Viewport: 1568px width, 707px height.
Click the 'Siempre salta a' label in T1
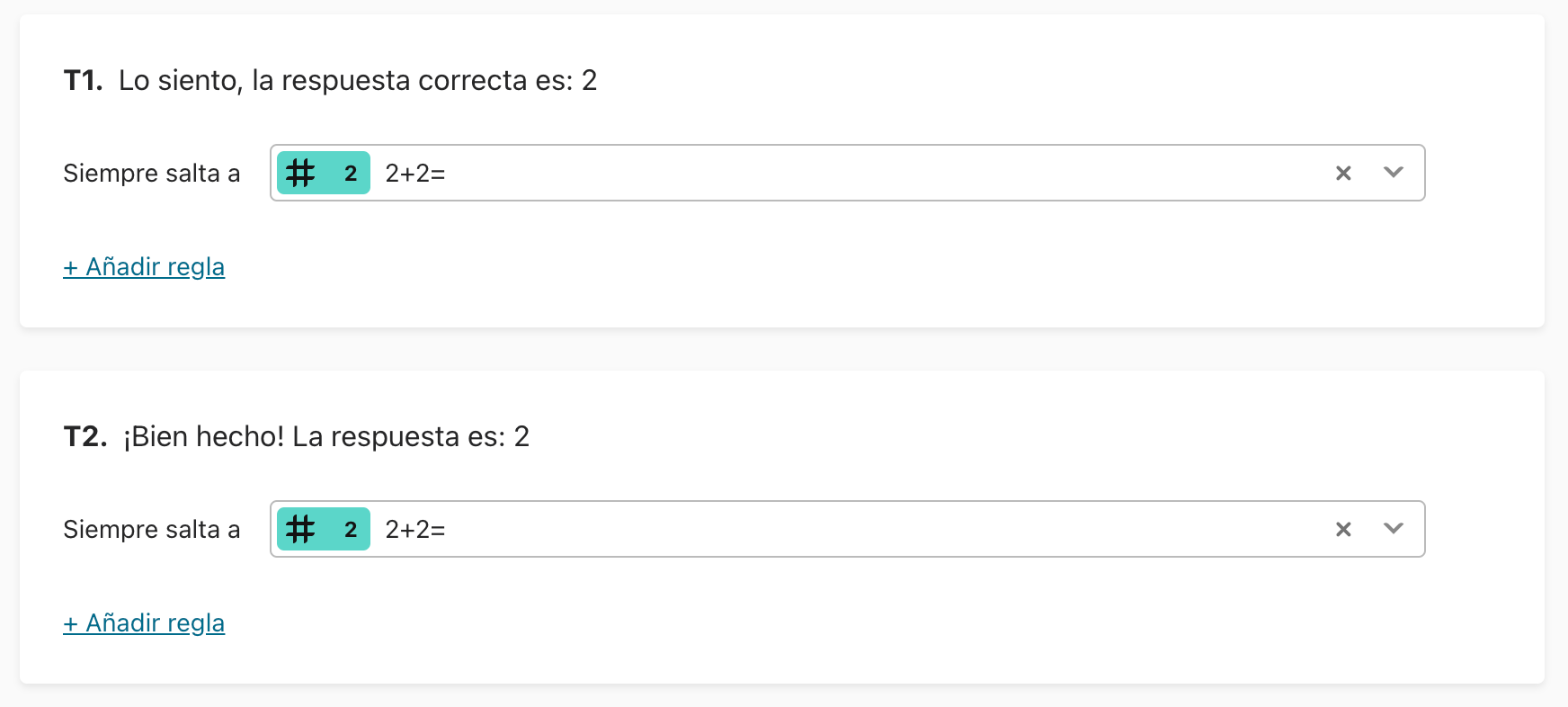point(152,173)
